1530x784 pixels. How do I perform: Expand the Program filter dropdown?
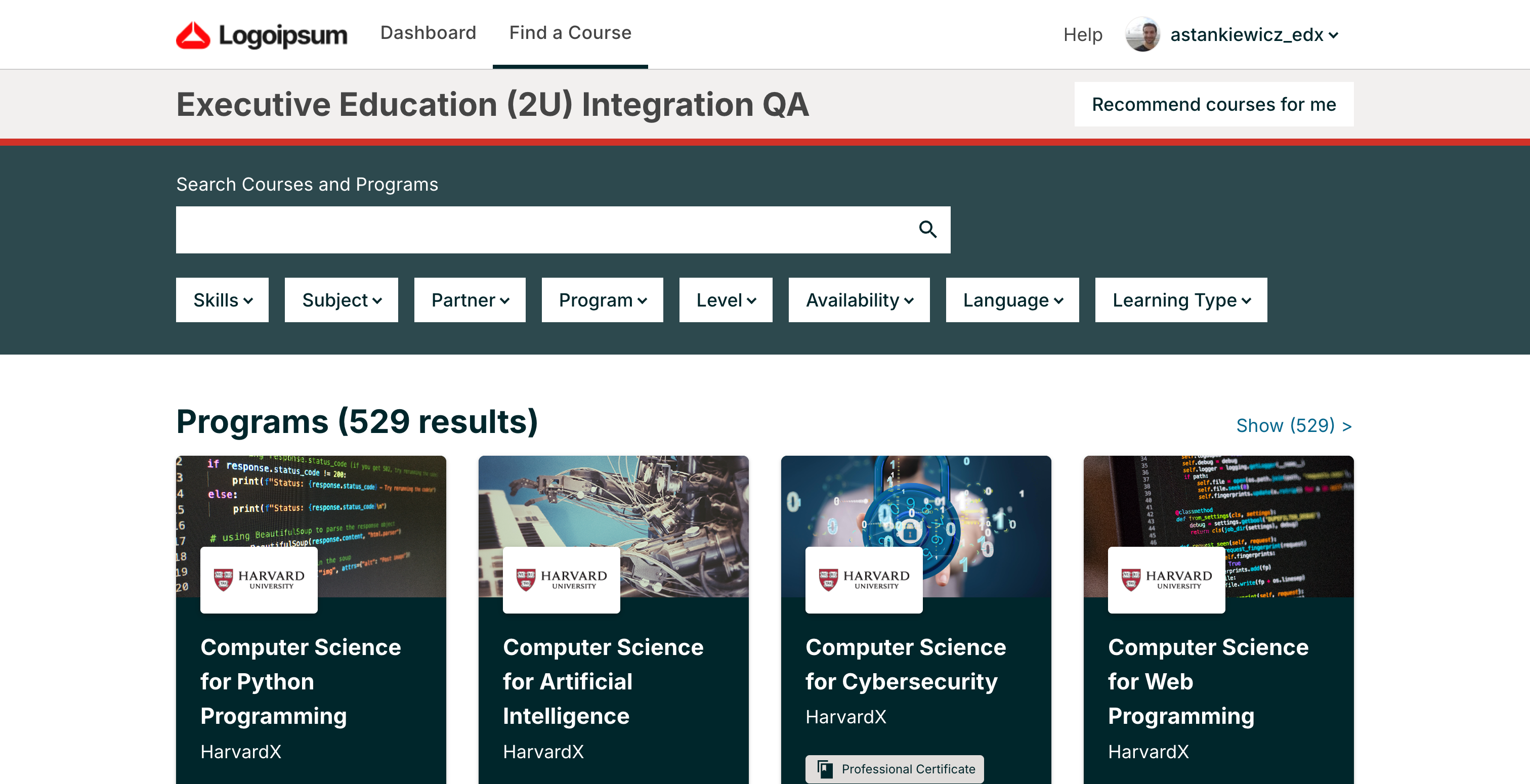602,300
